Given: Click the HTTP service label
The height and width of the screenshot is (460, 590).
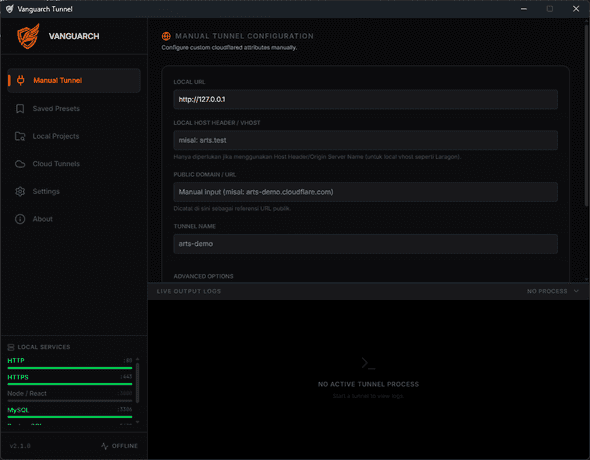Looking at the screenshot, I should click(16, 361).
